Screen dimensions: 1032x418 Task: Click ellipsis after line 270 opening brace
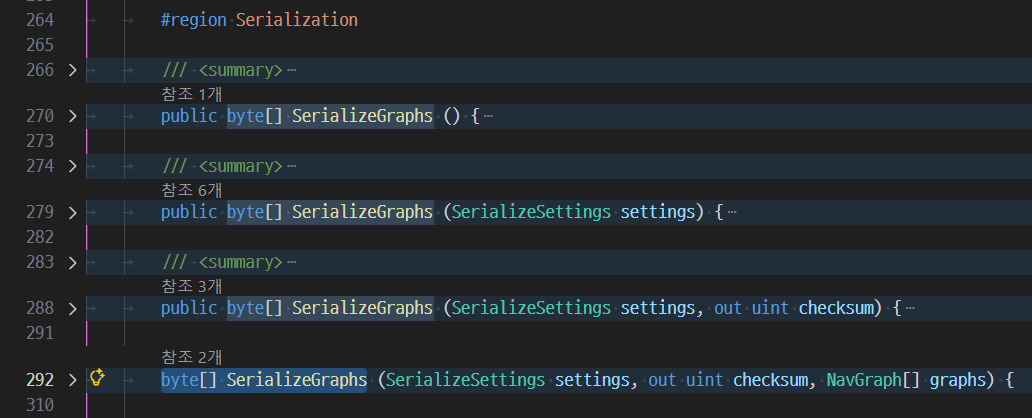(488, 116)
